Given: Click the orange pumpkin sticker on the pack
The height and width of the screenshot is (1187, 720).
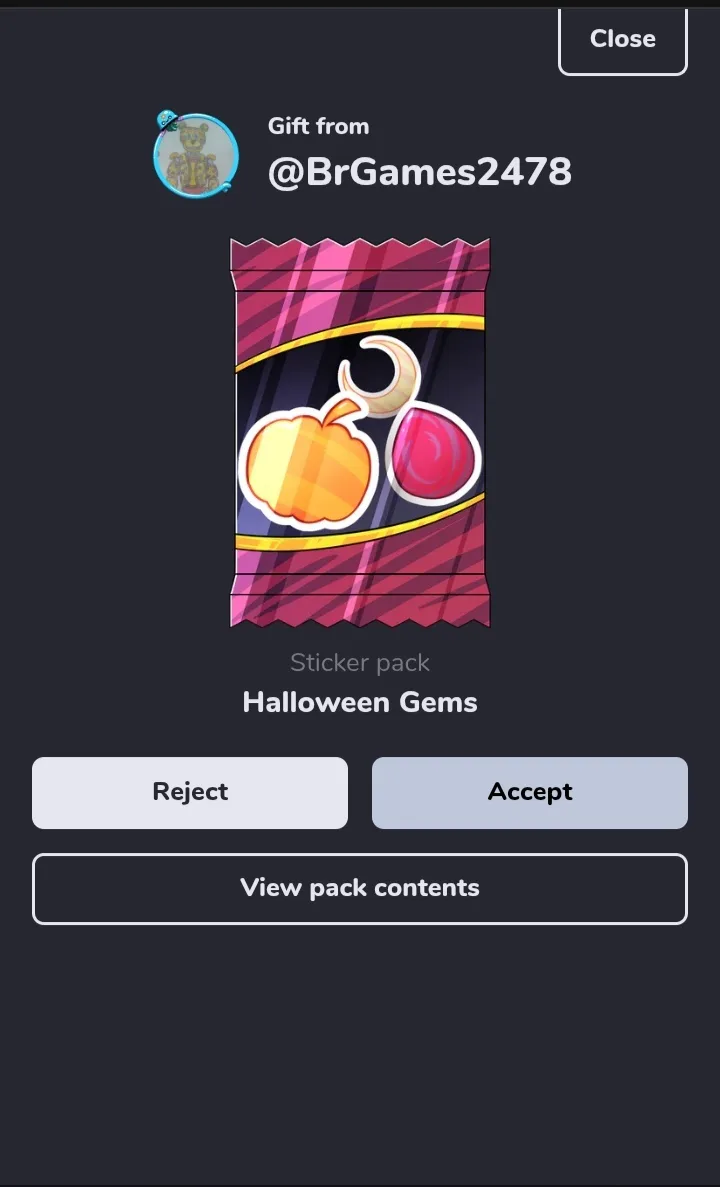Looking at the screenshot, I should tap(297, 465).
